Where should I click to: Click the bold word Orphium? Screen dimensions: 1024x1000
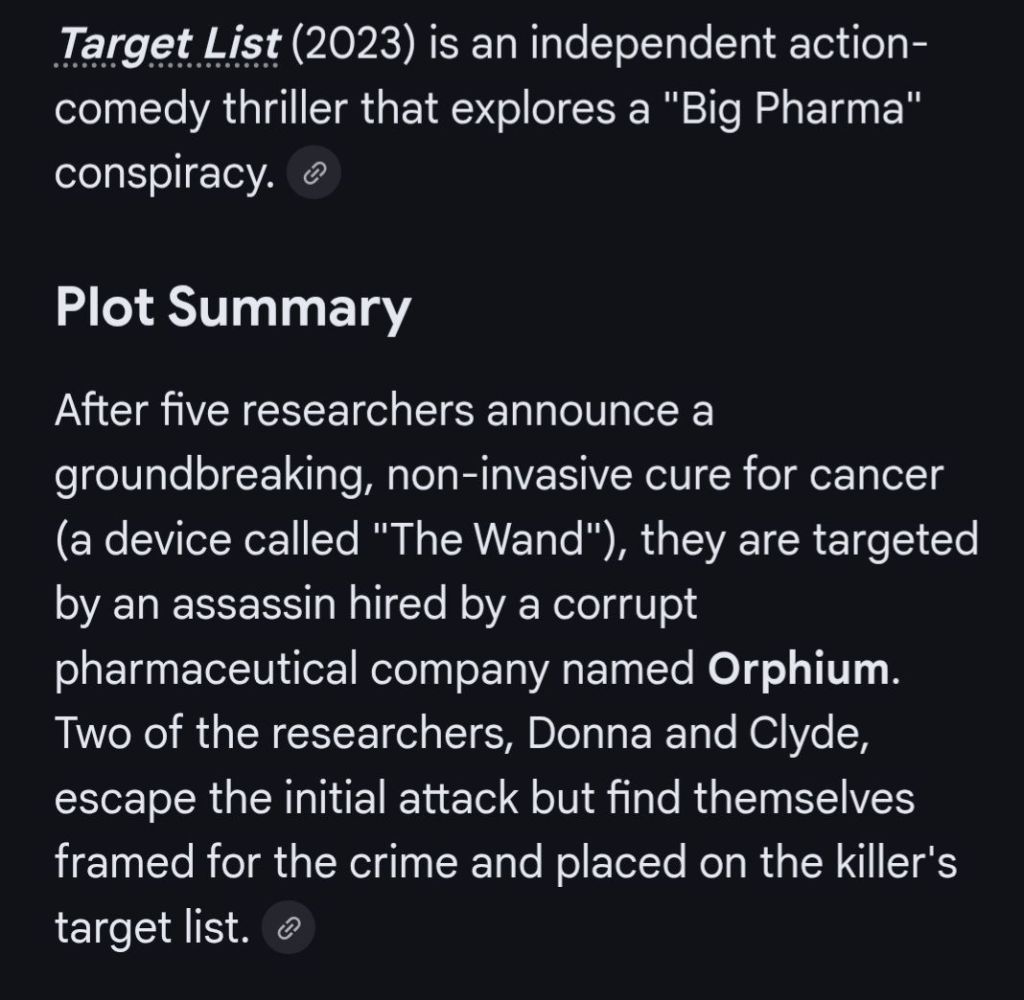tap(798, 670)
